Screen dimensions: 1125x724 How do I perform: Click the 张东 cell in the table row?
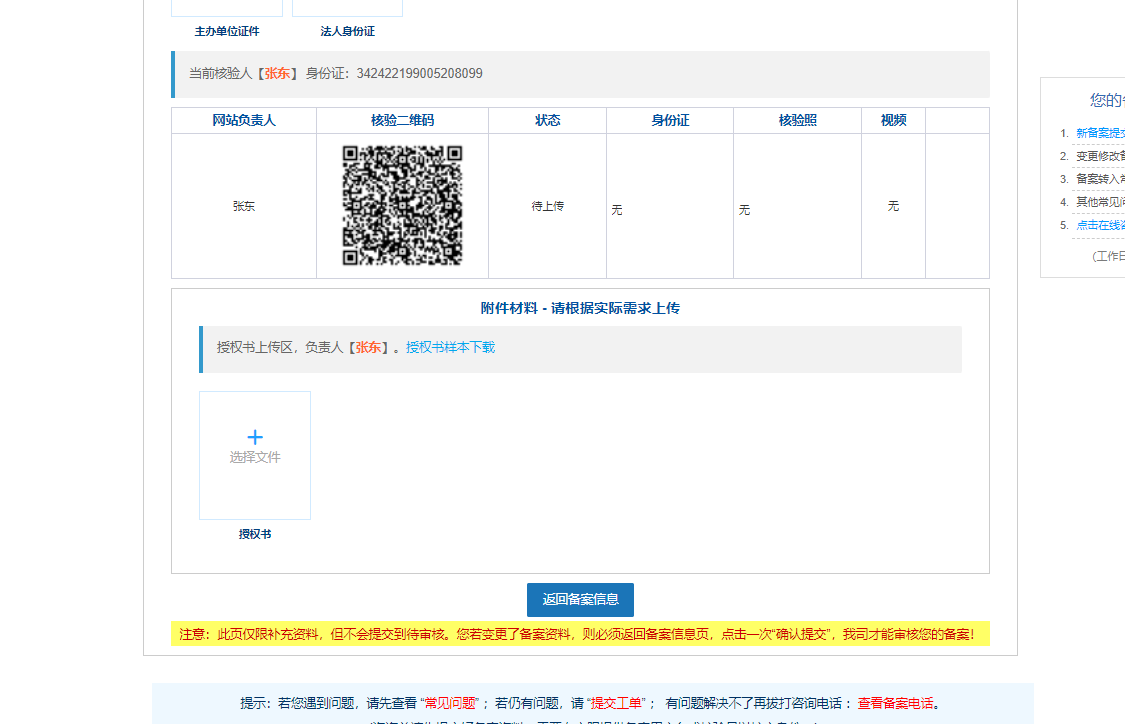click(x=244, y=206)
